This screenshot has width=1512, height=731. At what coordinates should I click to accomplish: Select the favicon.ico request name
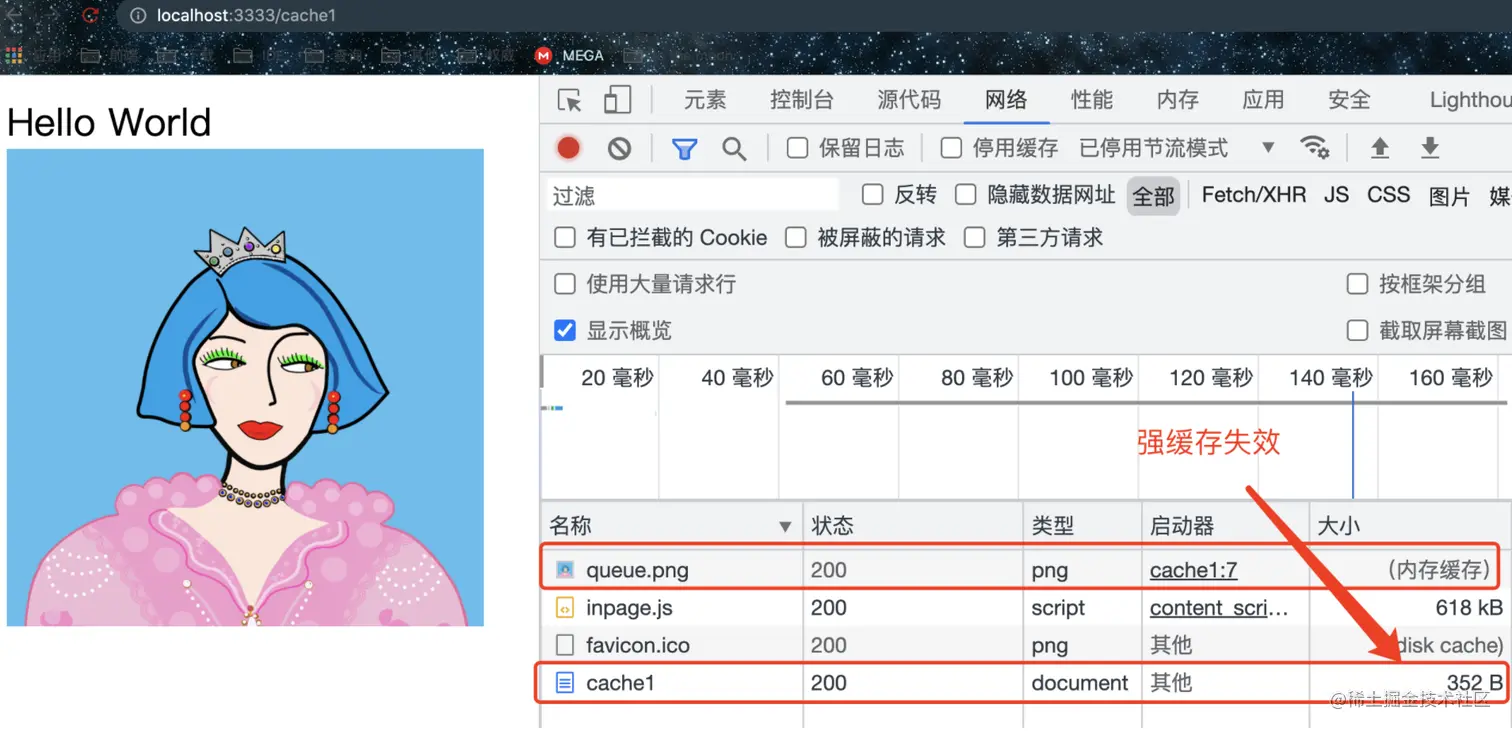point(638,645)
